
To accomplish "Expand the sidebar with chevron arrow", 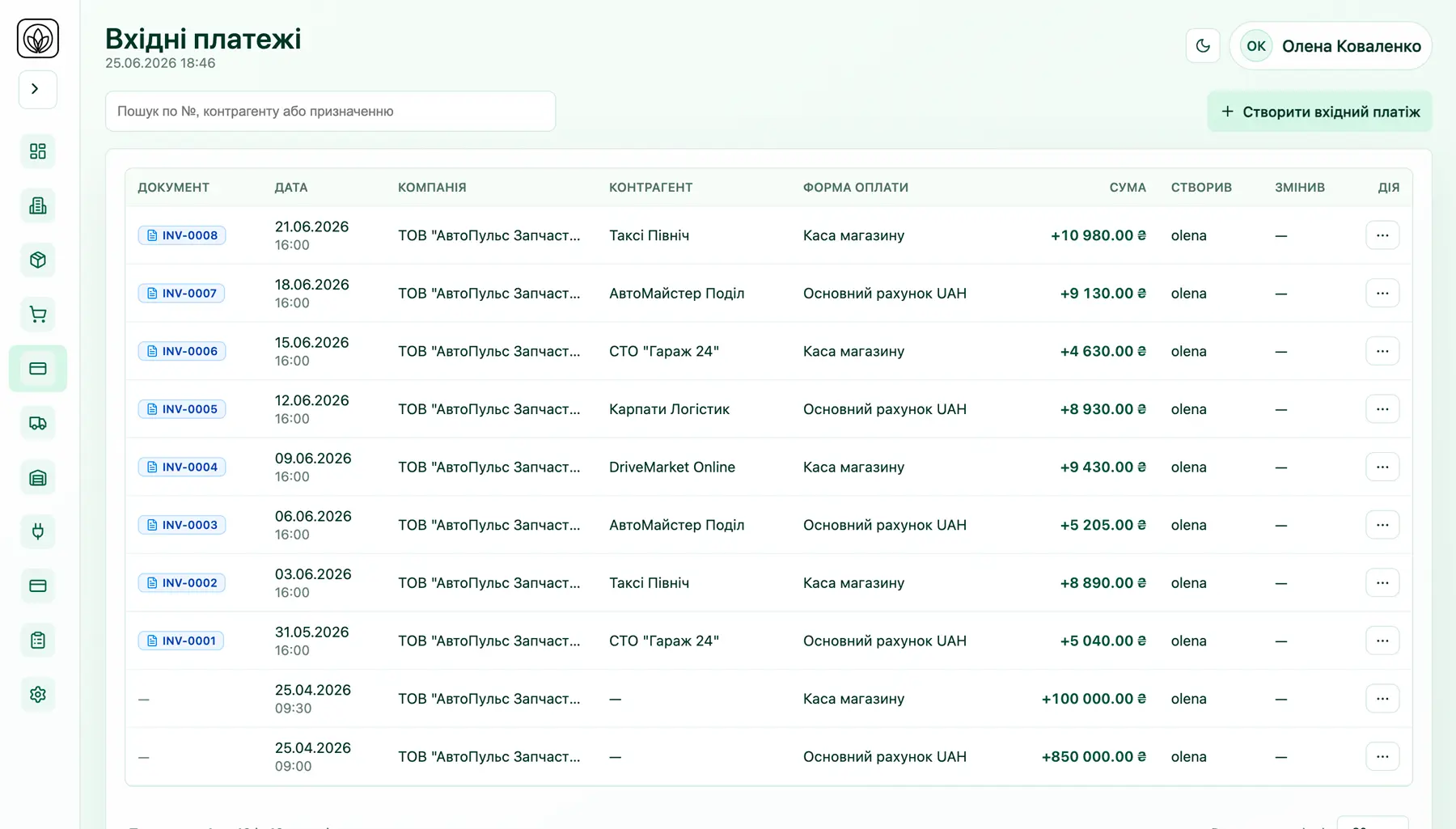I will [38, 89].
